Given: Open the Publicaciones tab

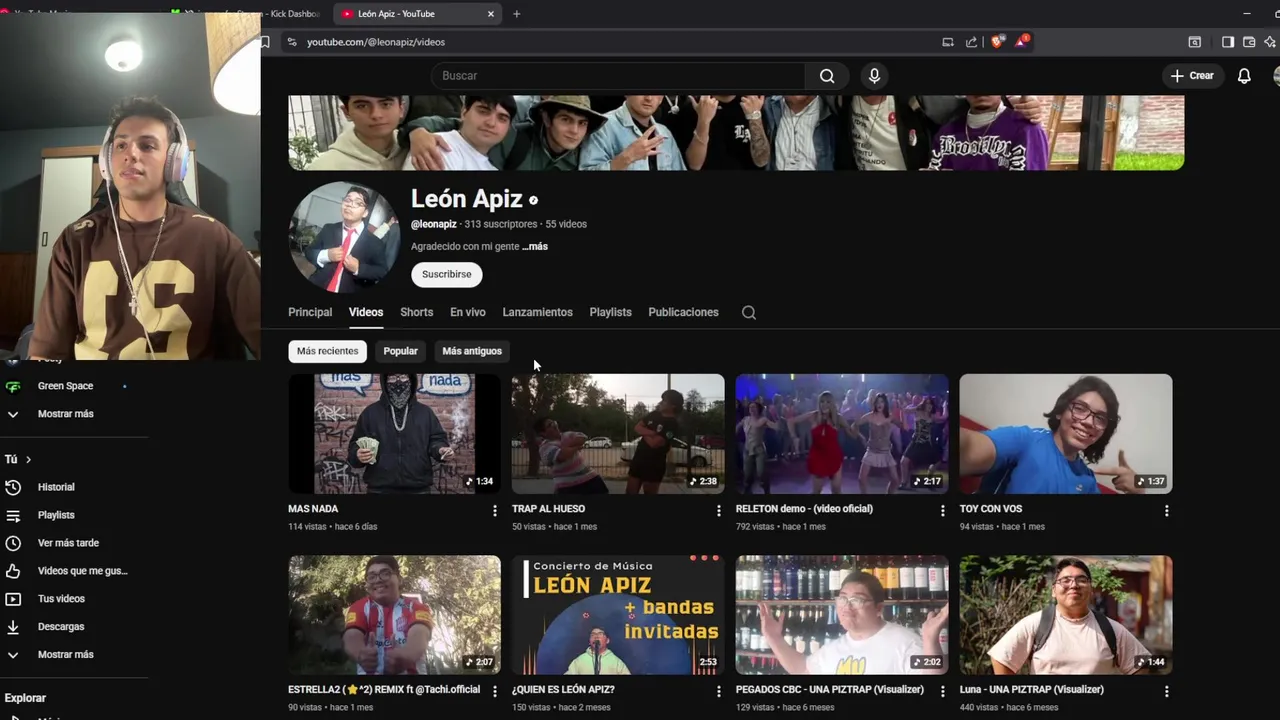Looking at the screenshot, I should pos(683,312).
